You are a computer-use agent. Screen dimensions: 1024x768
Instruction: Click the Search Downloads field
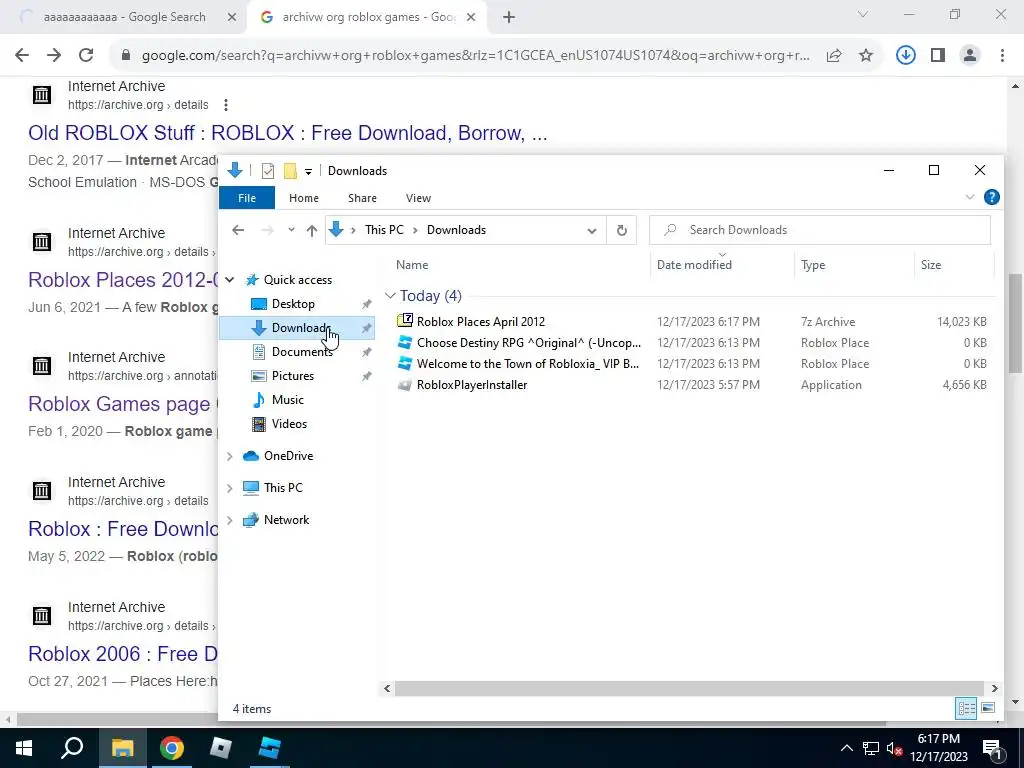tap(820, 230)
